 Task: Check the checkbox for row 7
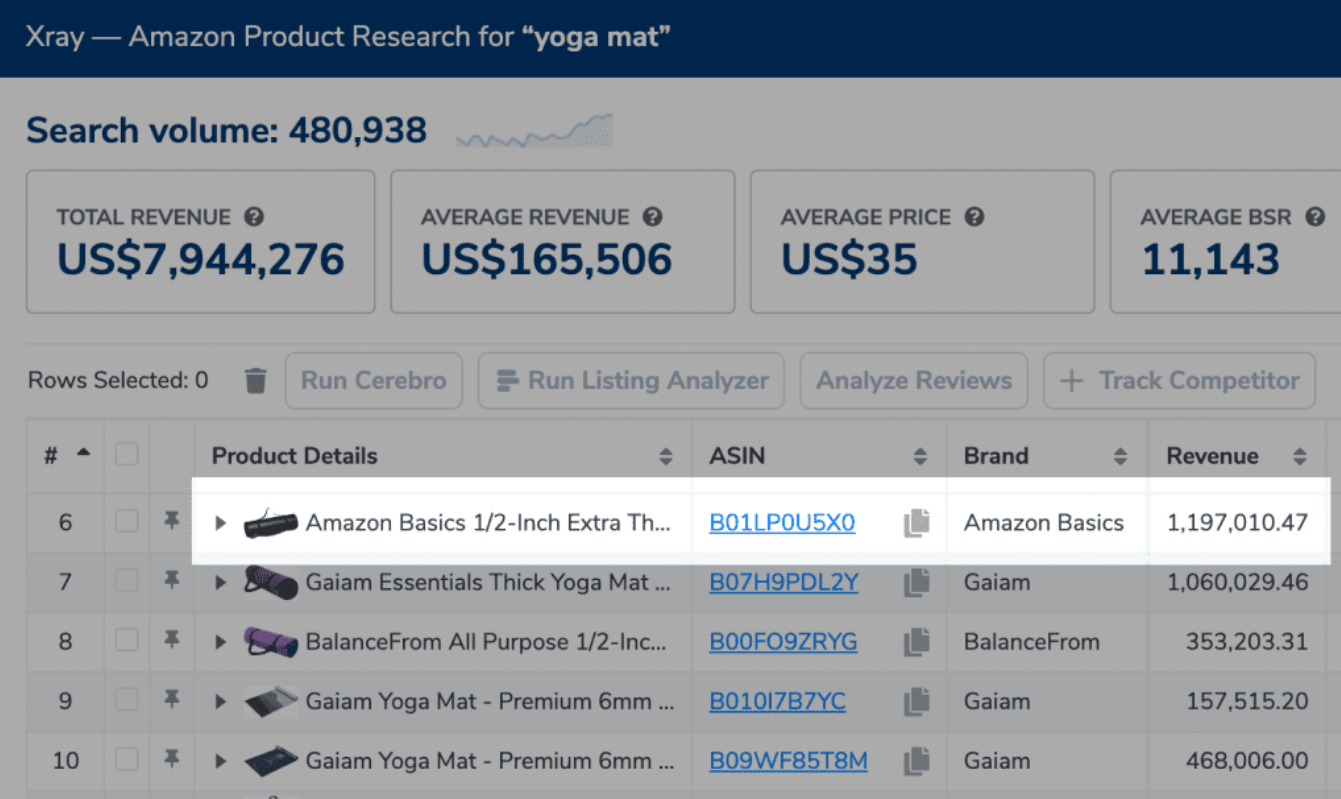(127, 582)
